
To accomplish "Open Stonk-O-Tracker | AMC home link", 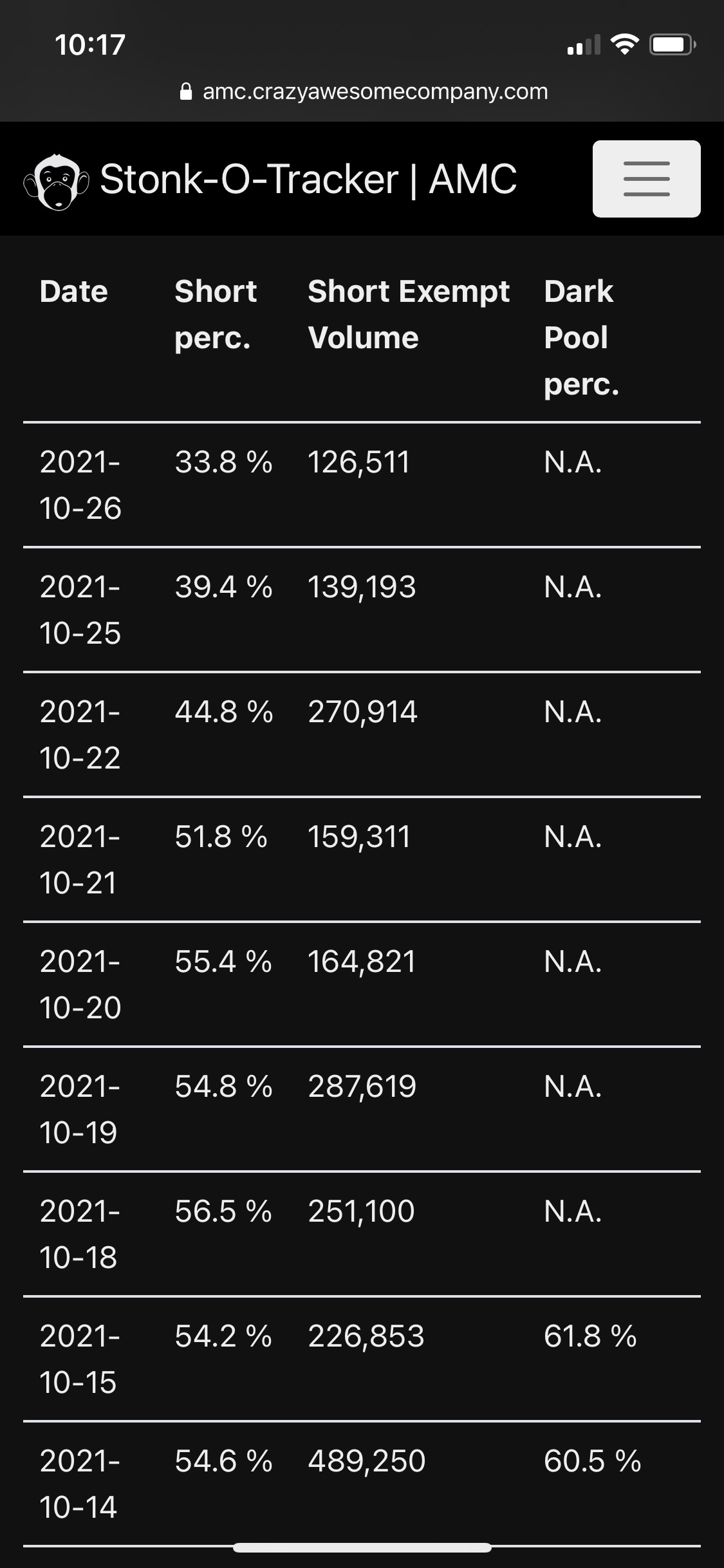I will [x=308, y=179].
